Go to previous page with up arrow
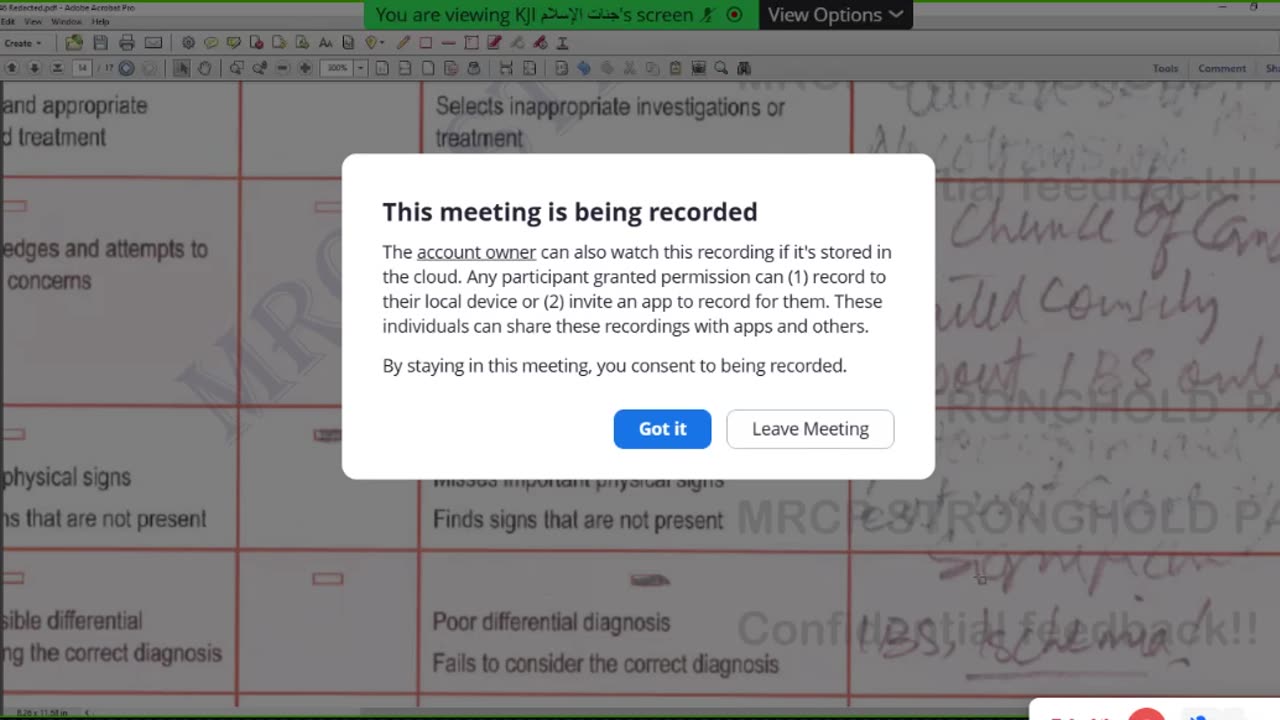The height and width of the screenshot is (720, 1280). pyautogui.click(x=12, y=68)
